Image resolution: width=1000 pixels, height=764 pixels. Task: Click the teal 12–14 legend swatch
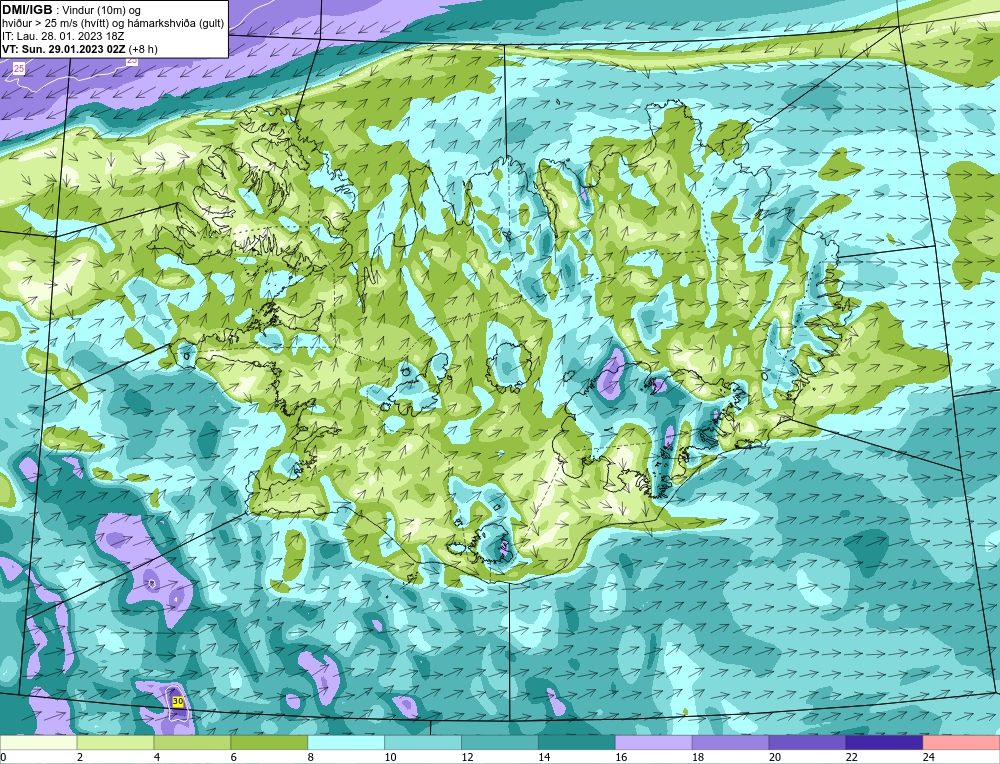click(500, 743)
